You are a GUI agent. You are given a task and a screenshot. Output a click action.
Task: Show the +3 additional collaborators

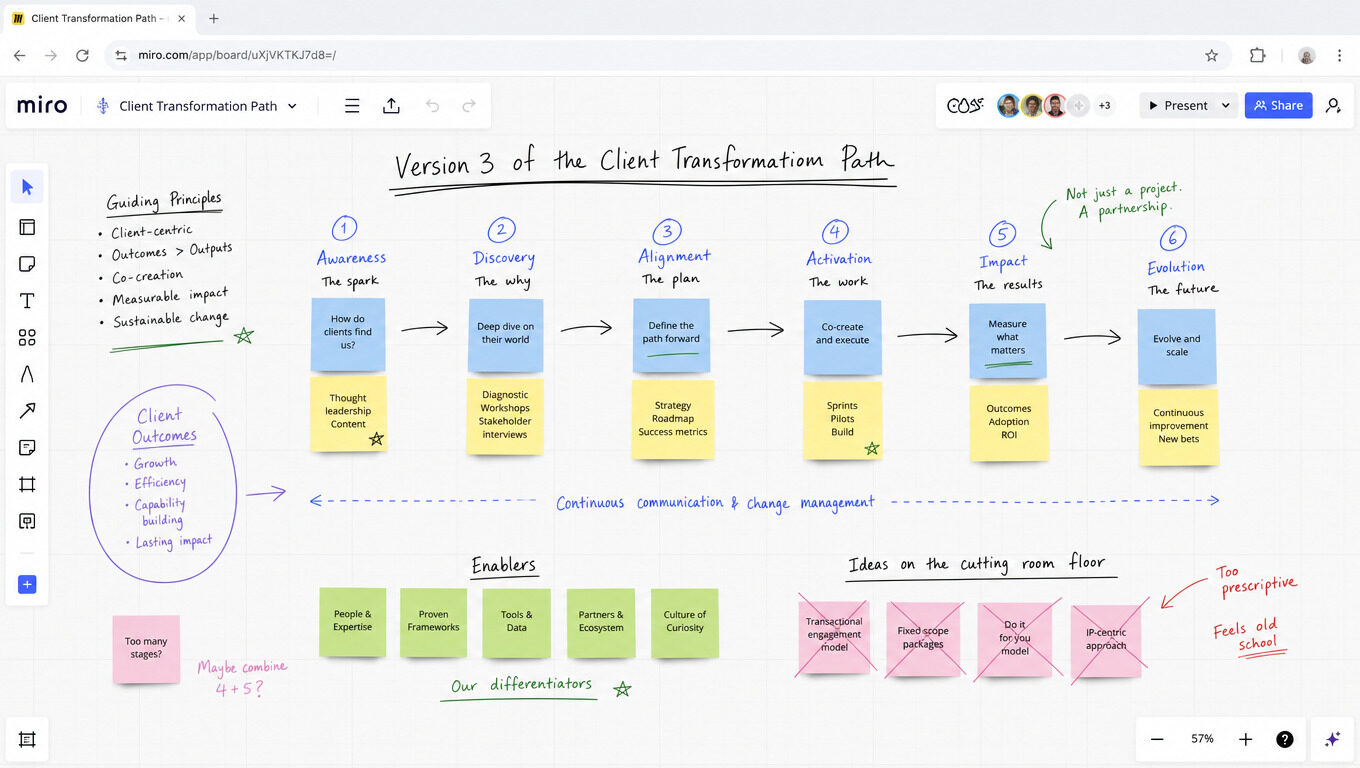(x=1105, y=105)
